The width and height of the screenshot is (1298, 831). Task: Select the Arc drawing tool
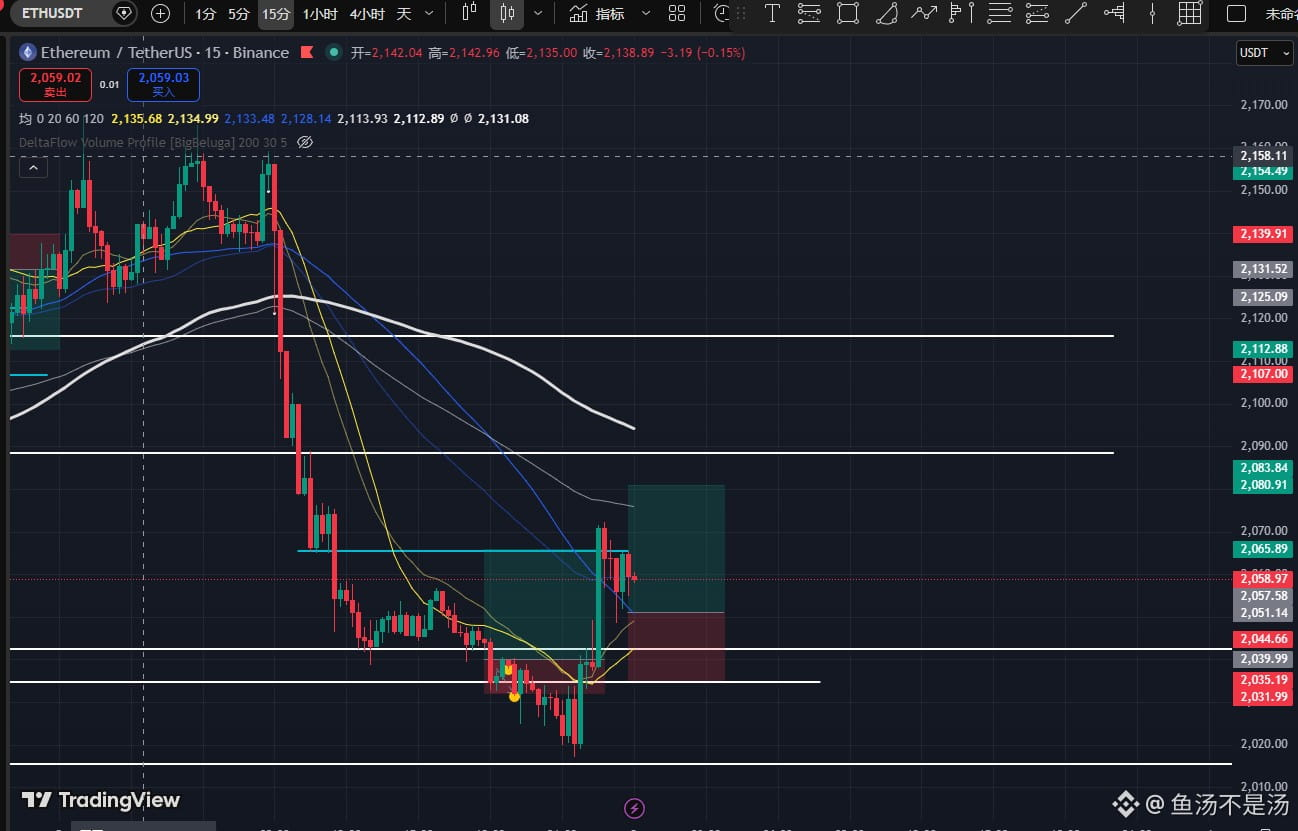(886, 14)
